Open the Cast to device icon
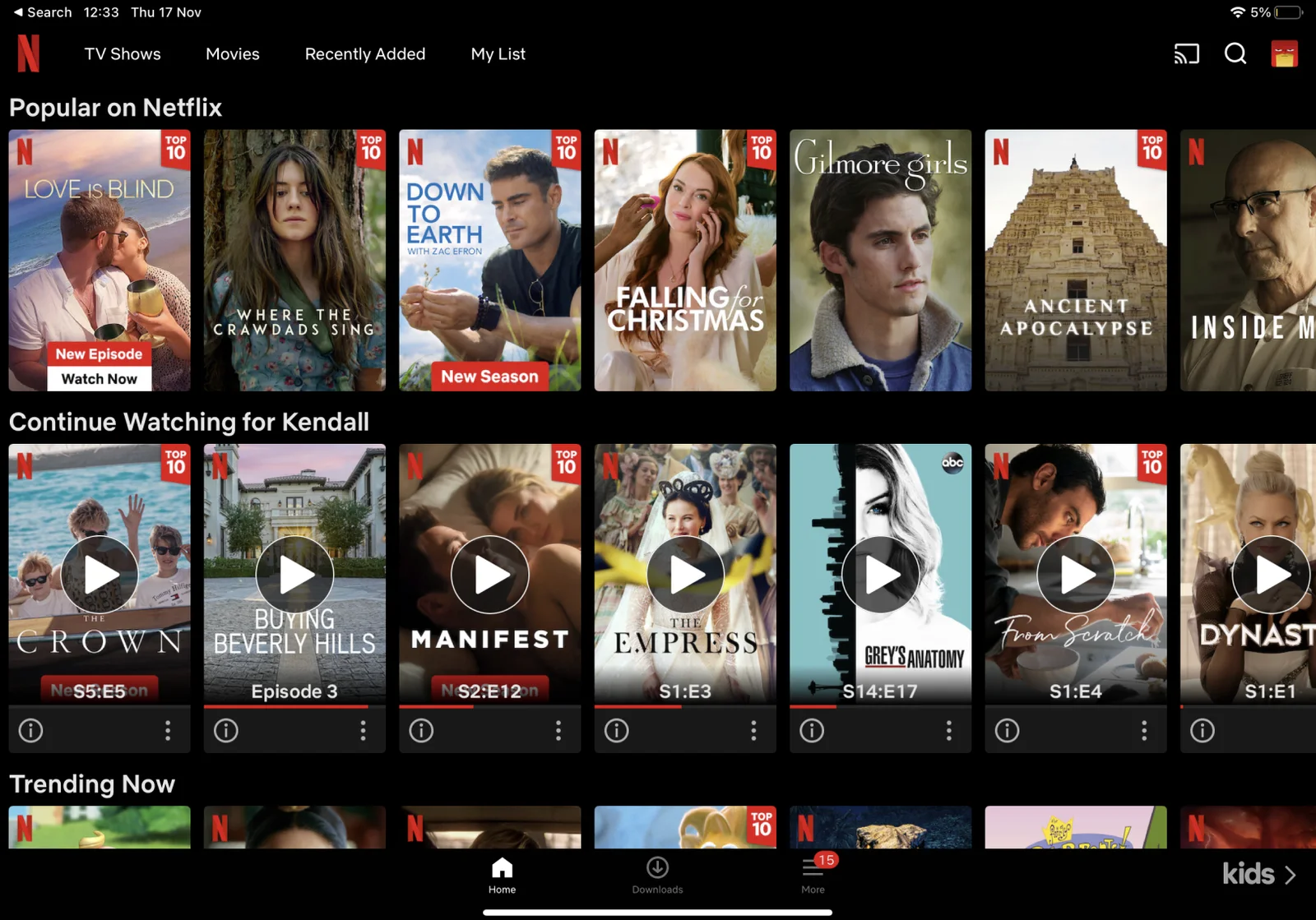Screen dimensions: 1316x920 point(1186,54)
